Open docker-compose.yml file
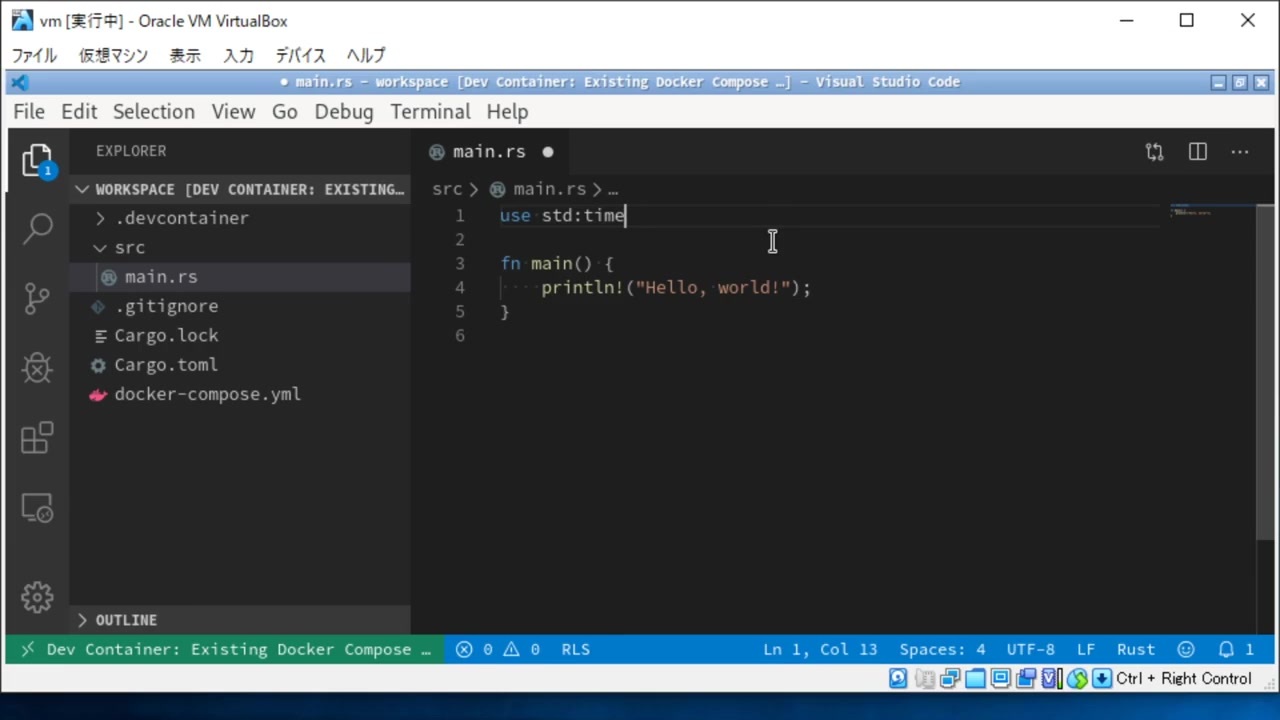The height and width of the screenshot is (720, 1280). coord(240,394)
